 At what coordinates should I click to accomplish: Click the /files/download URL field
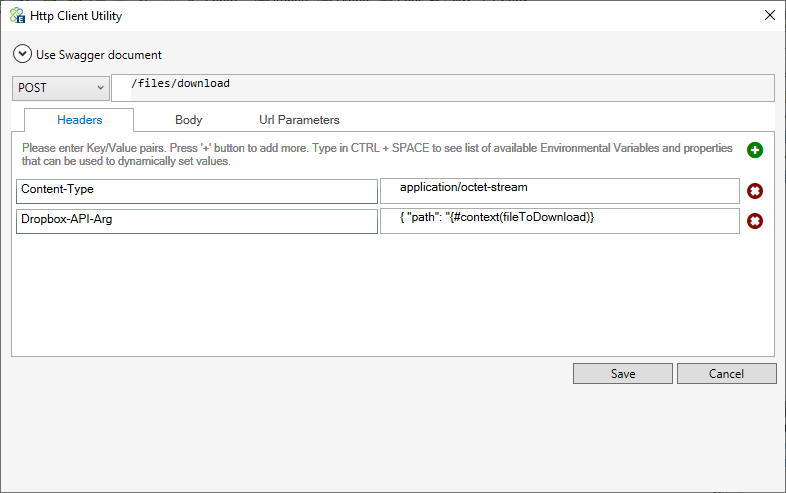[443, 88]
